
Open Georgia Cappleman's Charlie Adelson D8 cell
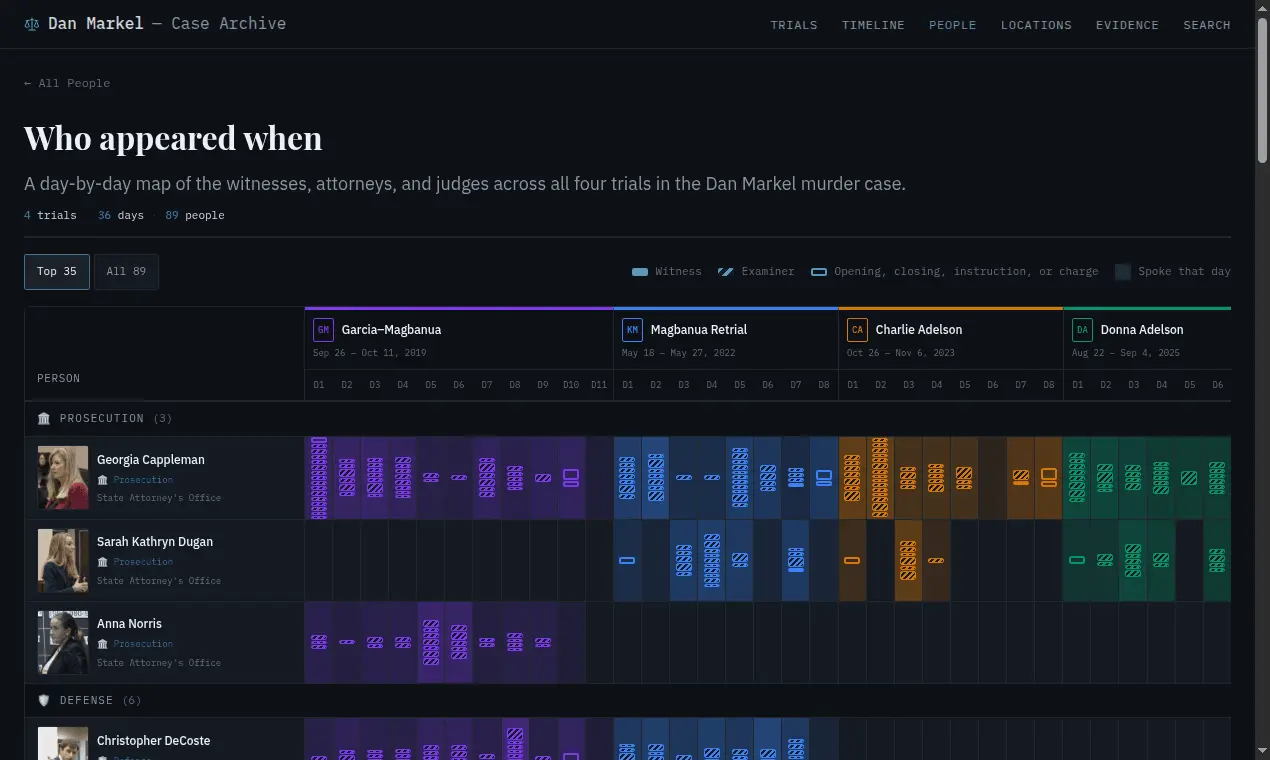(1049, 478)
